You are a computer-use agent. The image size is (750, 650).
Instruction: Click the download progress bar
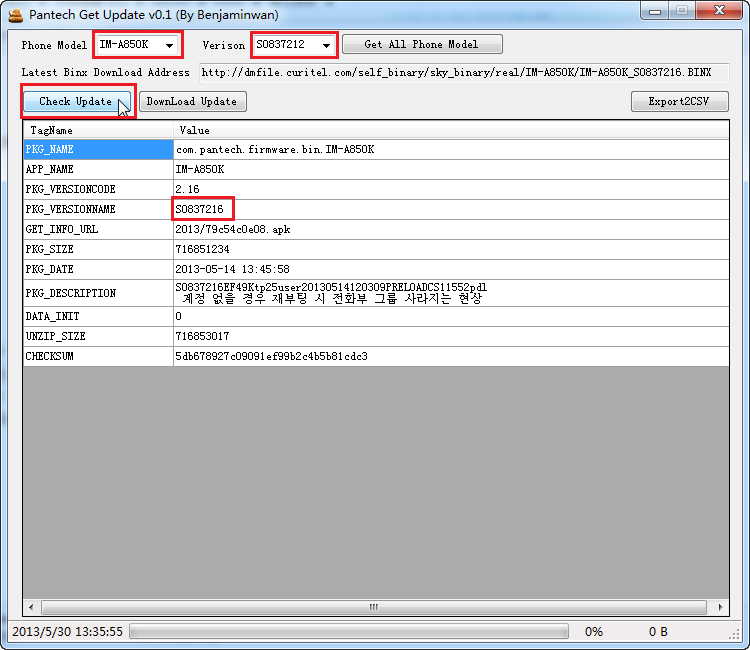click(x=349, y=632)
